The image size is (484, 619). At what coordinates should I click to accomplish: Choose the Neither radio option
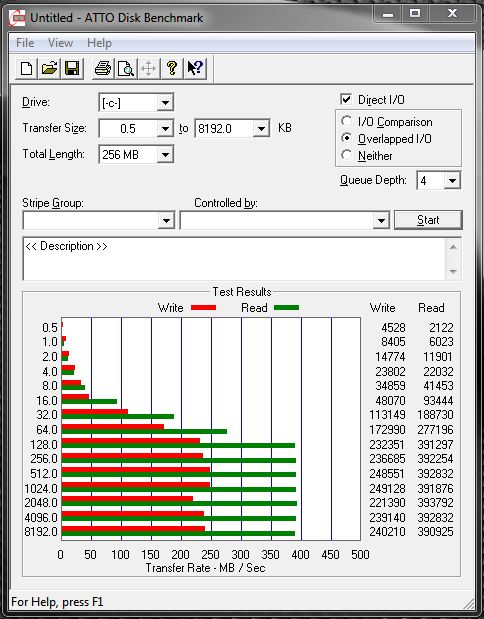(x=346, y=155)
